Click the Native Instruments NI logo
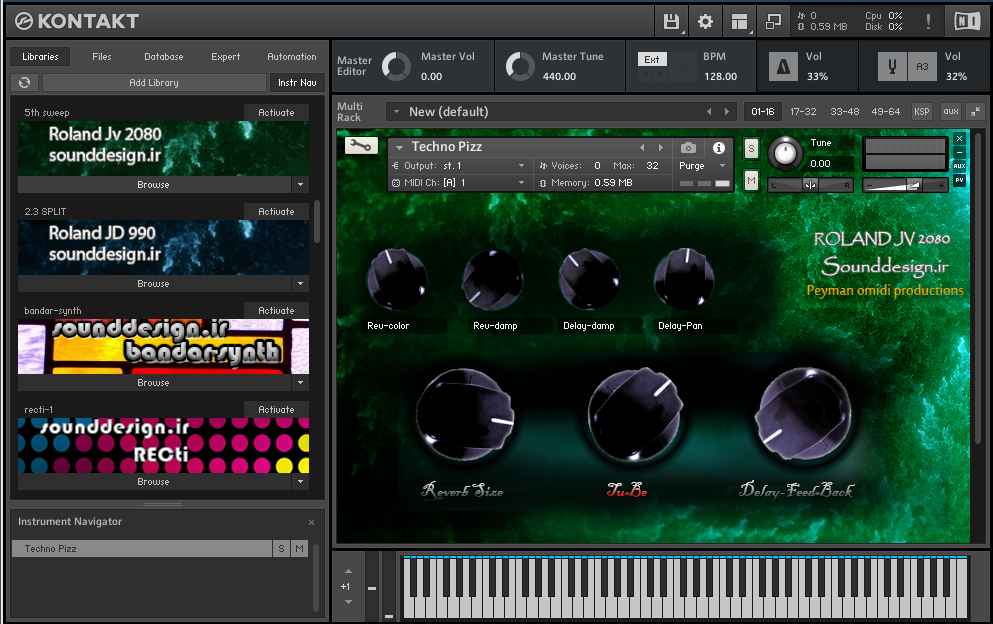This screenshot has width=993, height=624. click(967, 22)
